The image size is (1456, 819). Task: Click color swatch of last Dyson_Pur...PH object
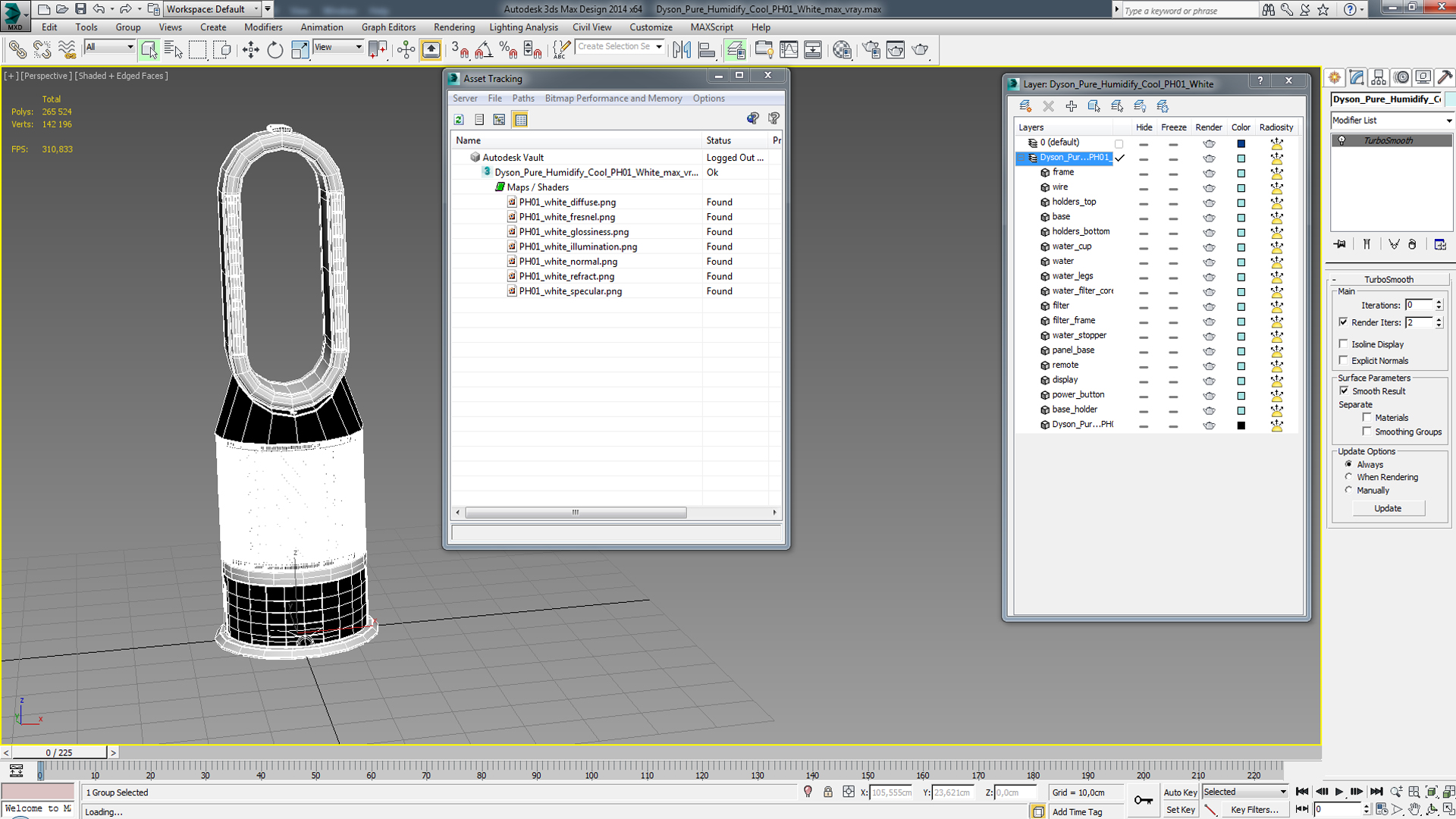point(1241,425)
